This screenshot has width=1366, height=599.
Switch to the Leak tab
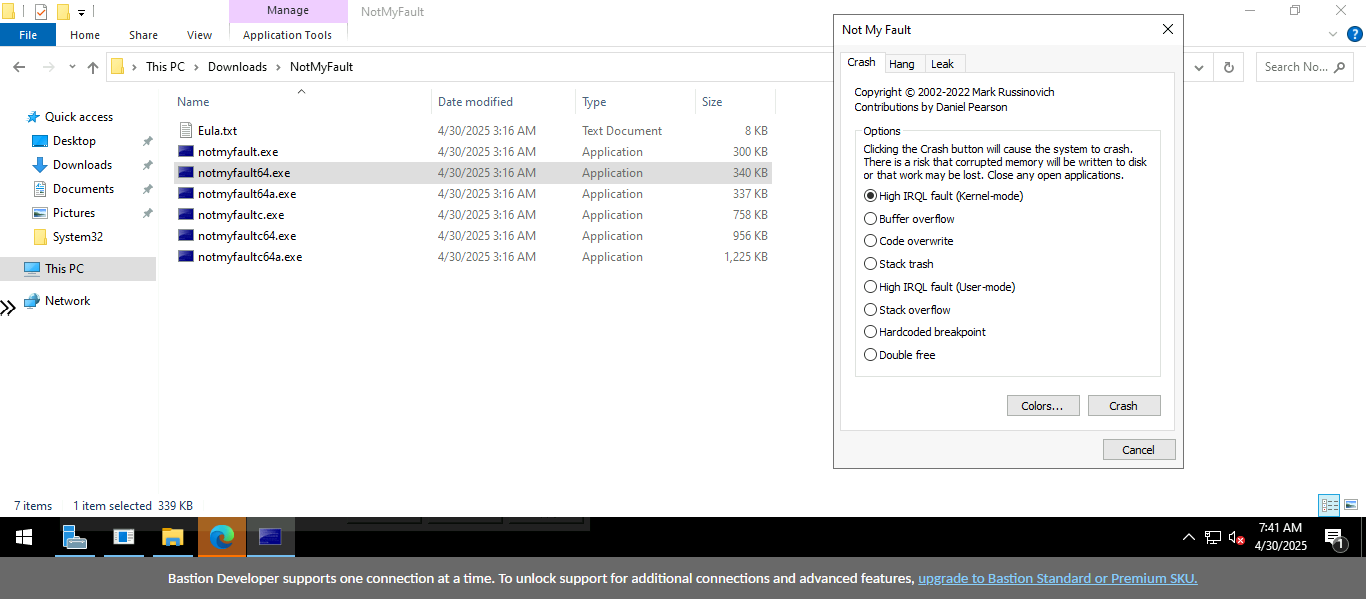tap(942, 64)
